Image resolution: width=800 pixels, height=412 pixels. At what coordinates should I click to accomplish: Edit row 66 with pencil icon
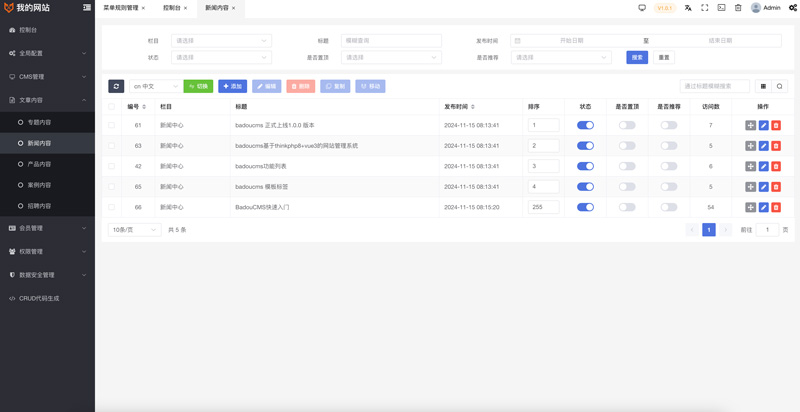click(x=763, y=207)
